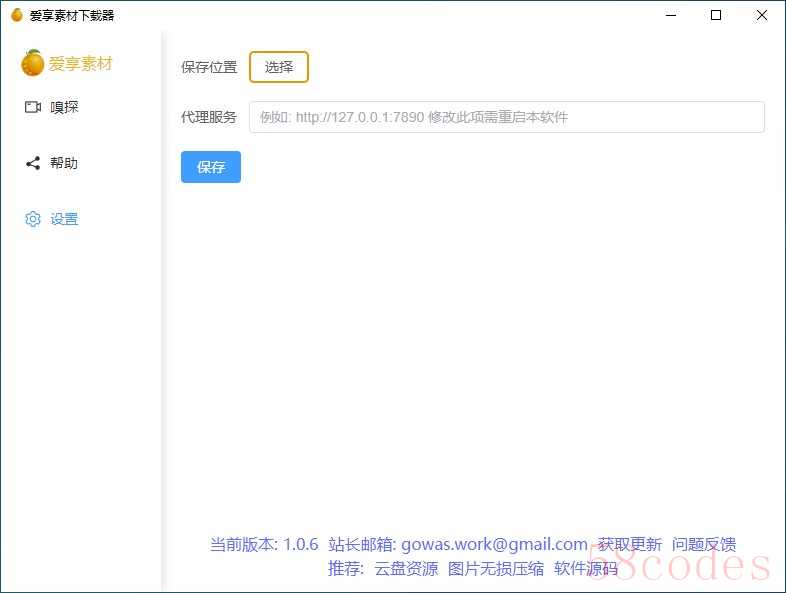Screen dimensions: 786x593
Task: Focus the 代理服务 proxy input field
Action: click(x=507, y=117)
